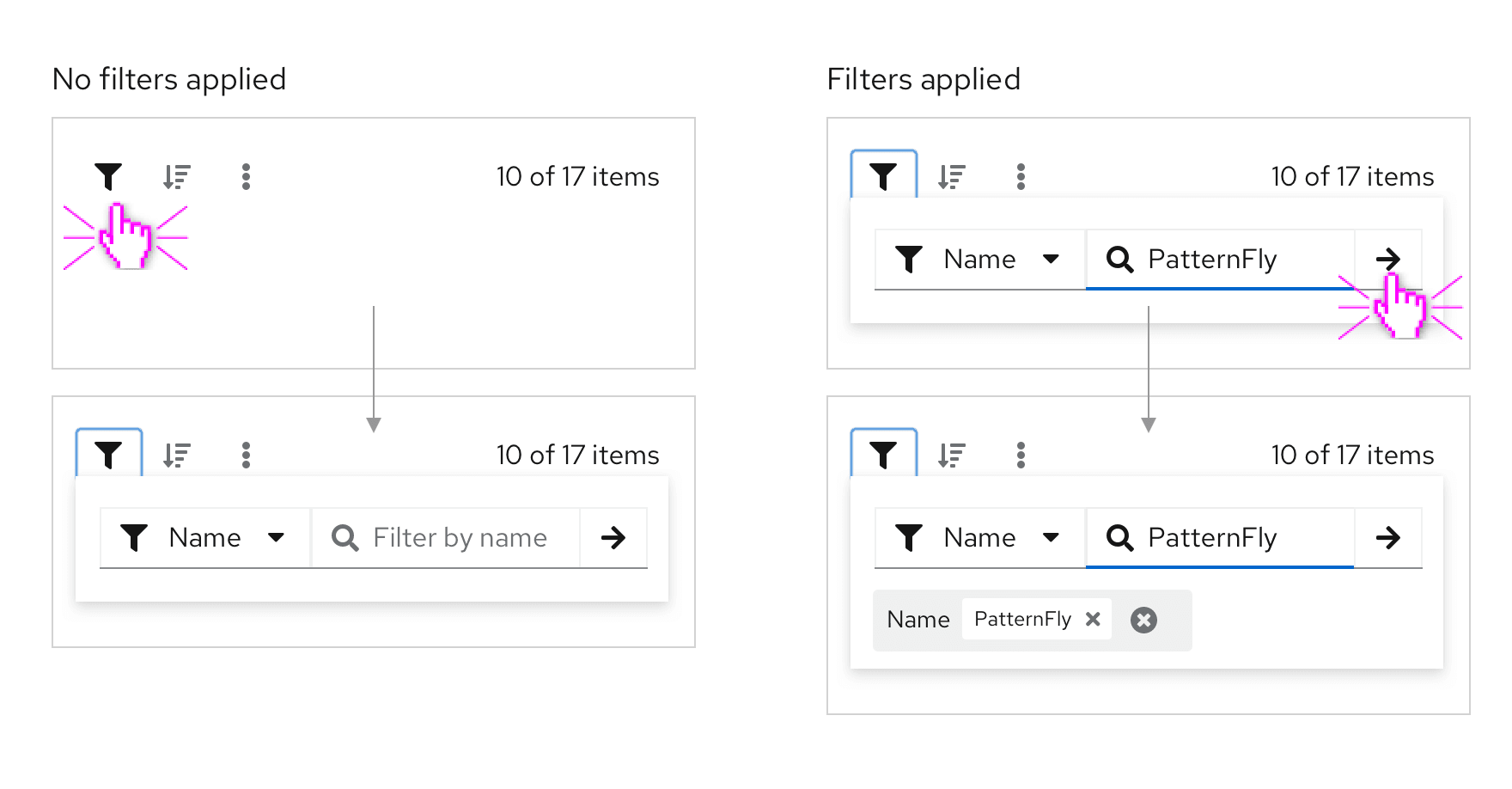Screen dimensions: 1512x789
Task: Click the 'Filter by name' search input
Action: pyautogui.click(x=459, y=538)
